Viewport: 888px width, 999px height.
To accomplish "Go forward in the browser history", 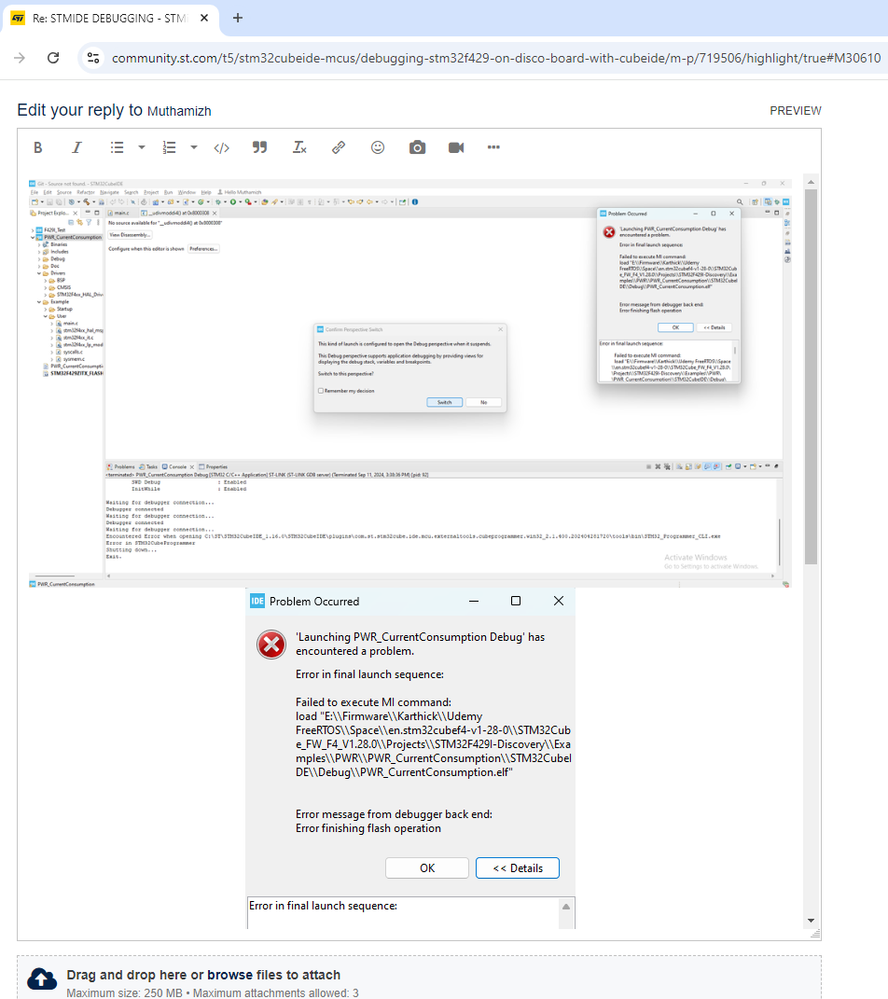I will 20,58.
